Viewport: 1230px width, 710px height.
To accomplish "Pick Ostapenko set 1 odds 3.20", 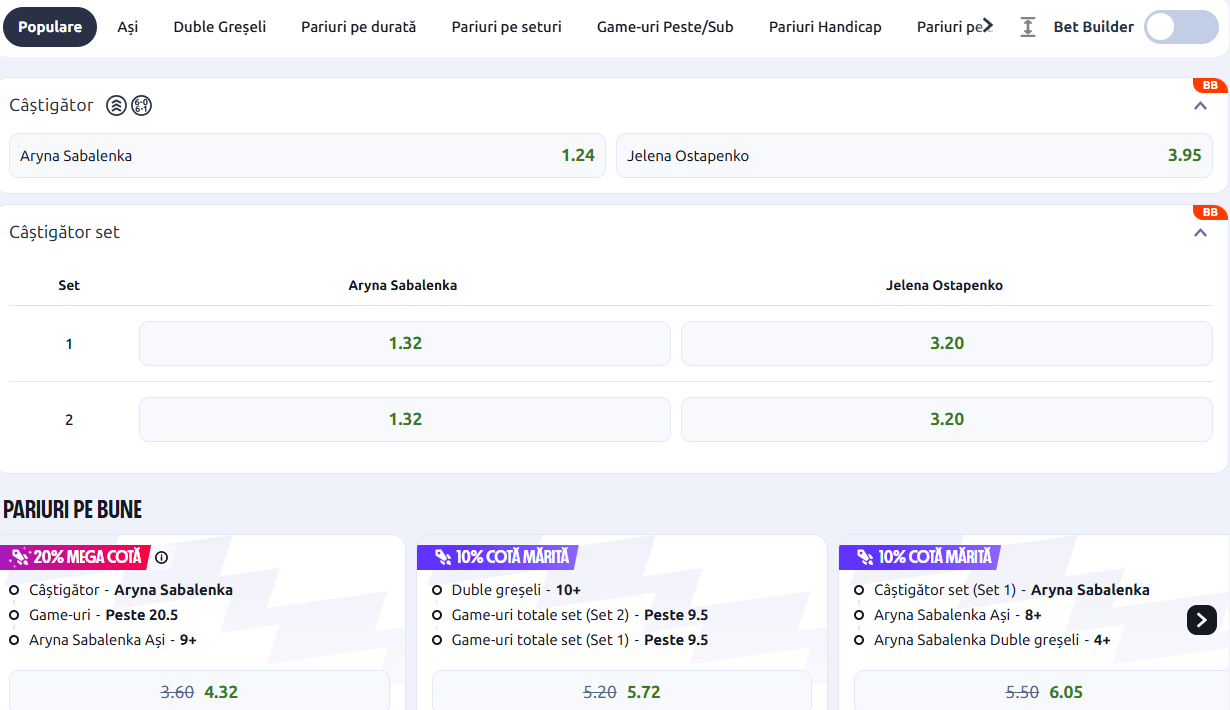I will 947,343.
